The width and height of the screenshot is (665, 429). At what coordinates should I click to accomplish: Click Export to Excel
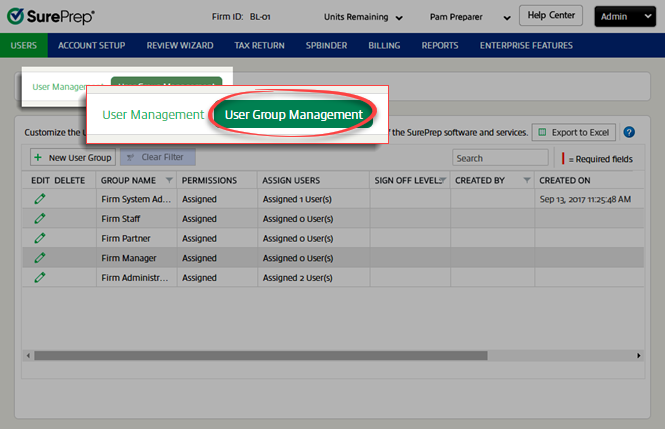574,132
